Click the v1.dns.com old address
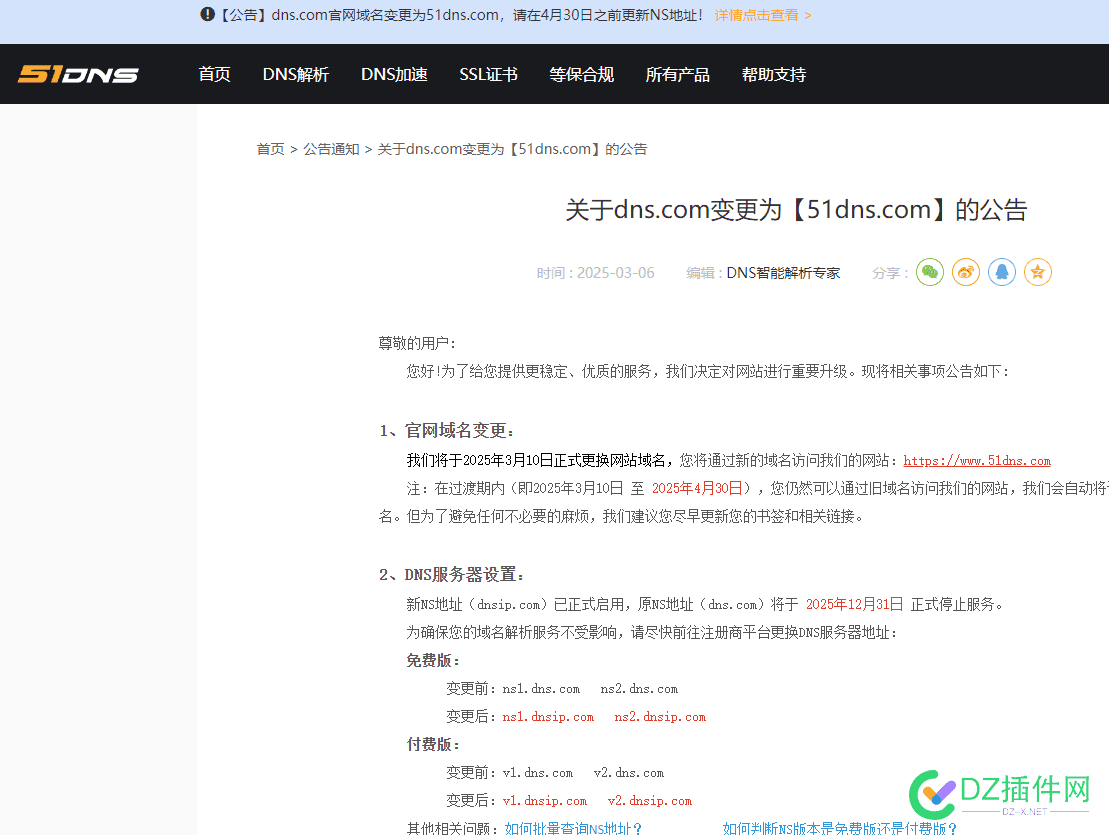Viewport: 1109px width, 835px height. pos(538,773)
